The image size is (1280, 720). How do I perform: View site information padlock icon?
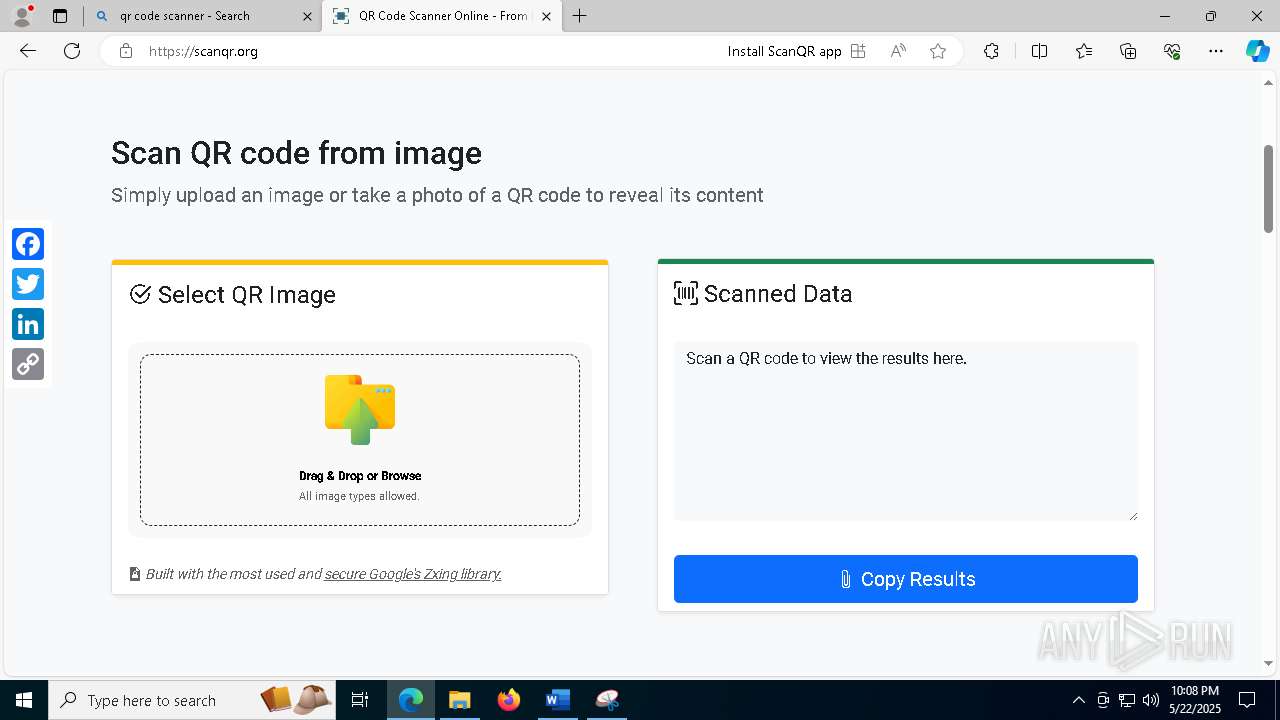(126, 51)
